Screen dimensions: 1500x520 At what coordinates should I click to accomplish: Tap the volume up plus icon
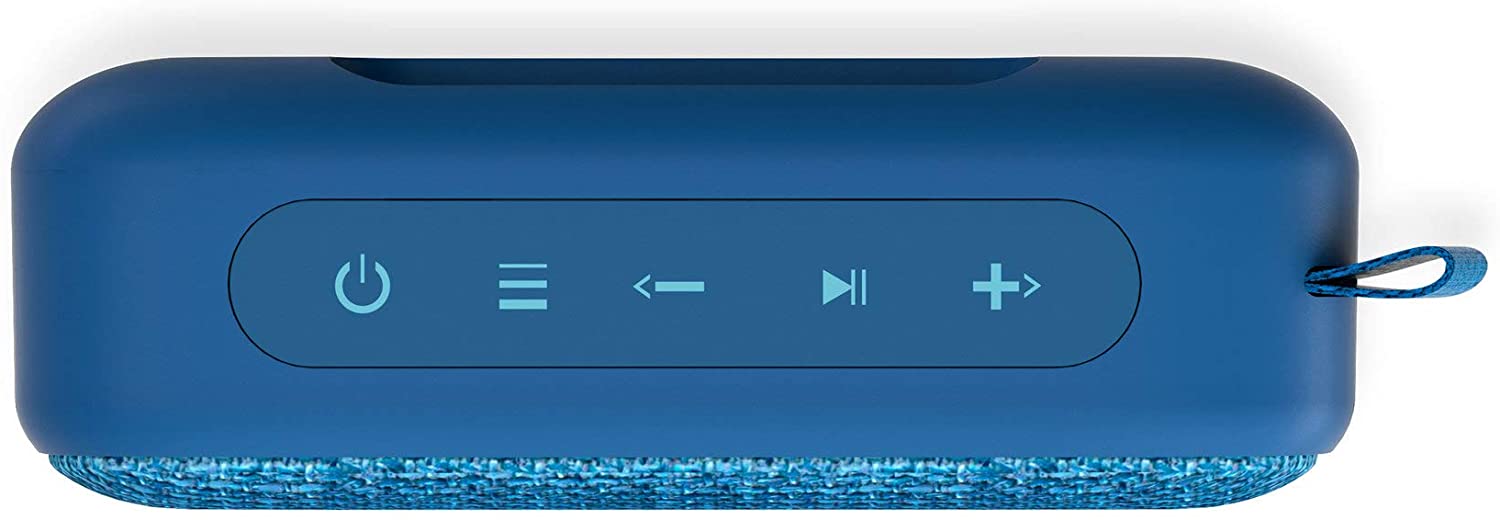point(1007,287)
